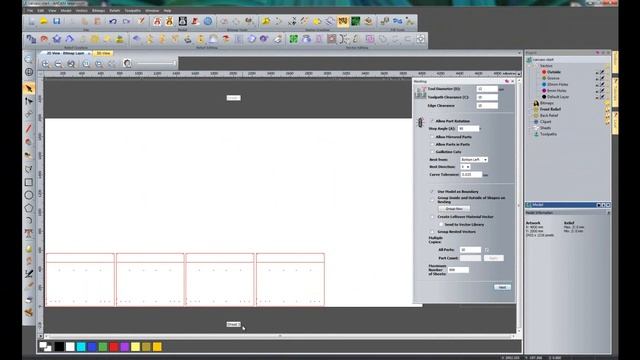Enable Create Leftover Material Vector checkbox
This screenshot has width=640, height=360.
[x=432, y=217]
